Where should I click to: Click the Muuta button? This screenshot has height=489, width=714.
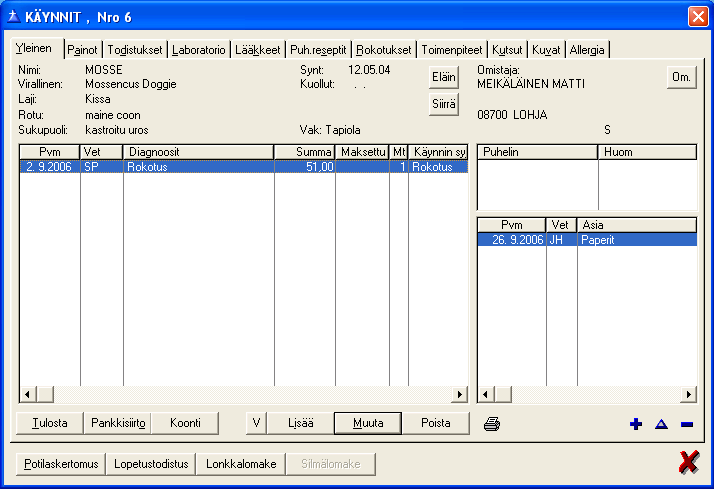click(368, 423)
